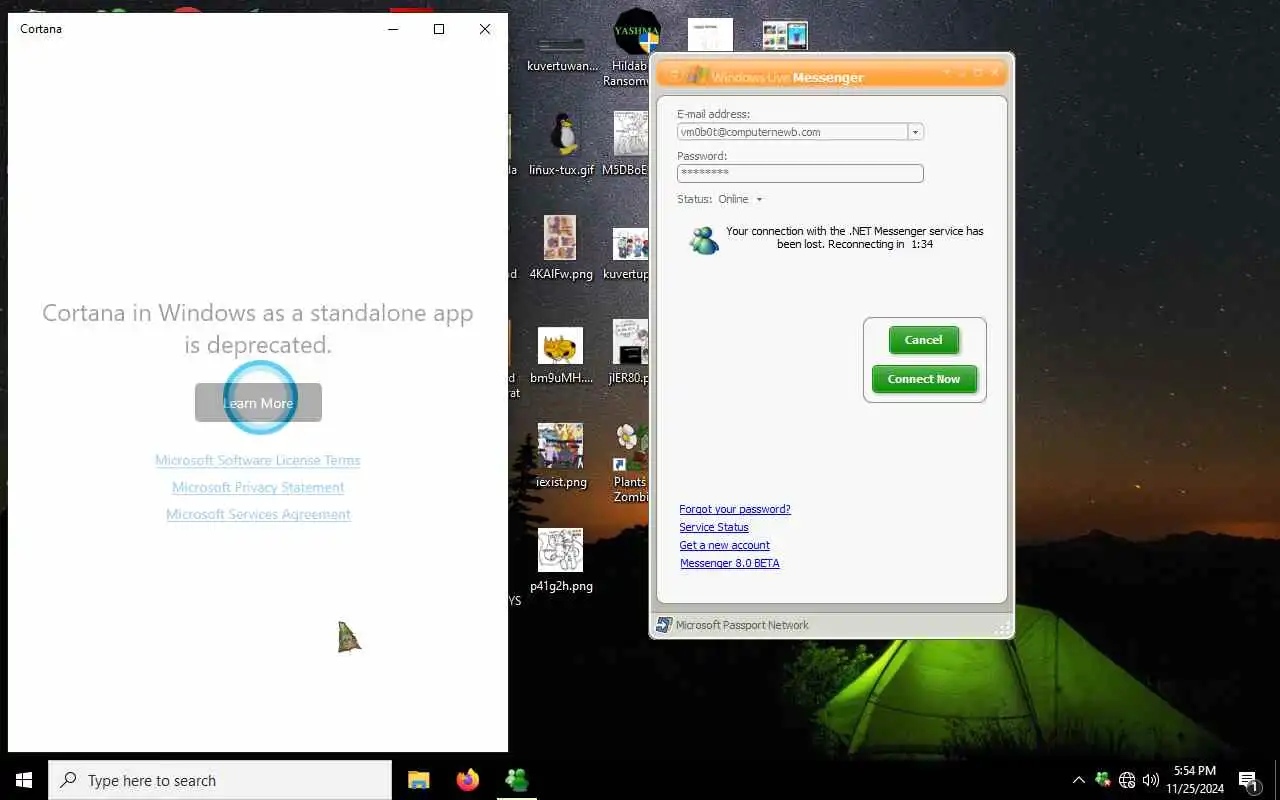Viewport: 1280px width, 800px height.
Task: Open the taskbar clock and date
Action: pyautogui.click(x=1194, y=780)
